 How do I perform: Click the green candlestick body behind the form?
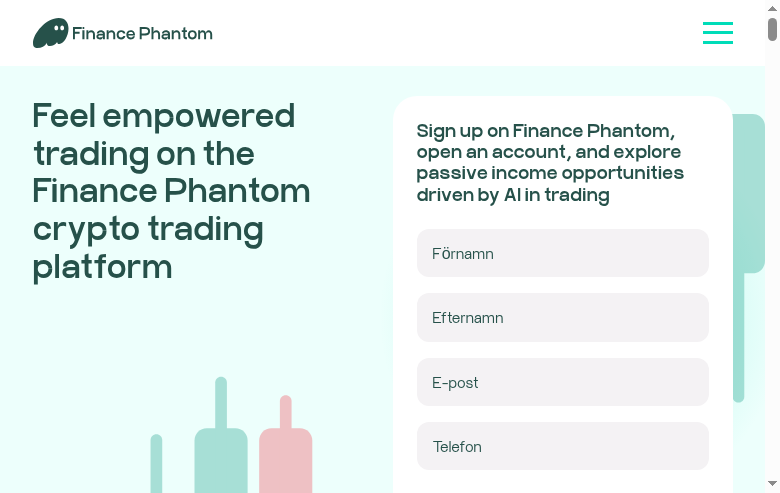(x=749, y=192)
